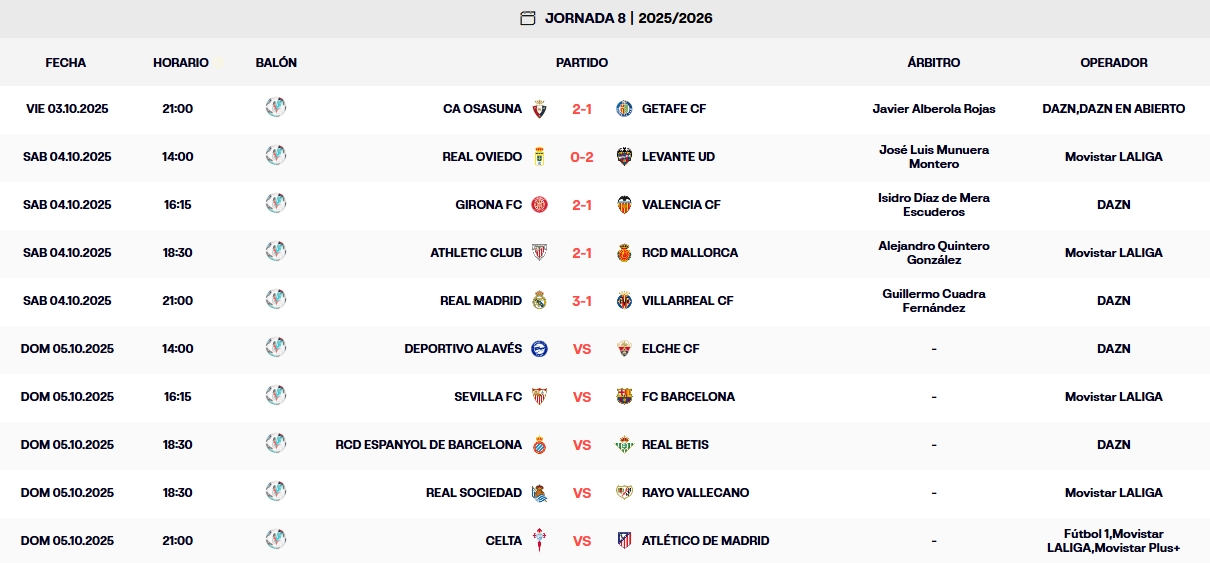Select the Athletic Club team name
The height and width of the screenshot is (563, 1210).
tap(476, 253)
